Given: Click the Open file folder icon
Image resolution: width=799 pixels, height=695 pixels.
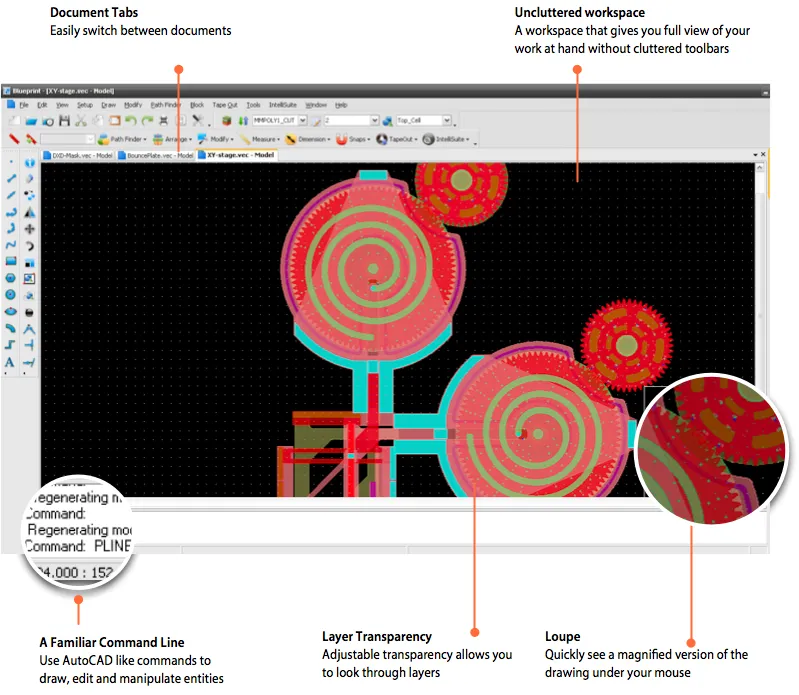Looking at the screenshot, I should coord(32,121).
